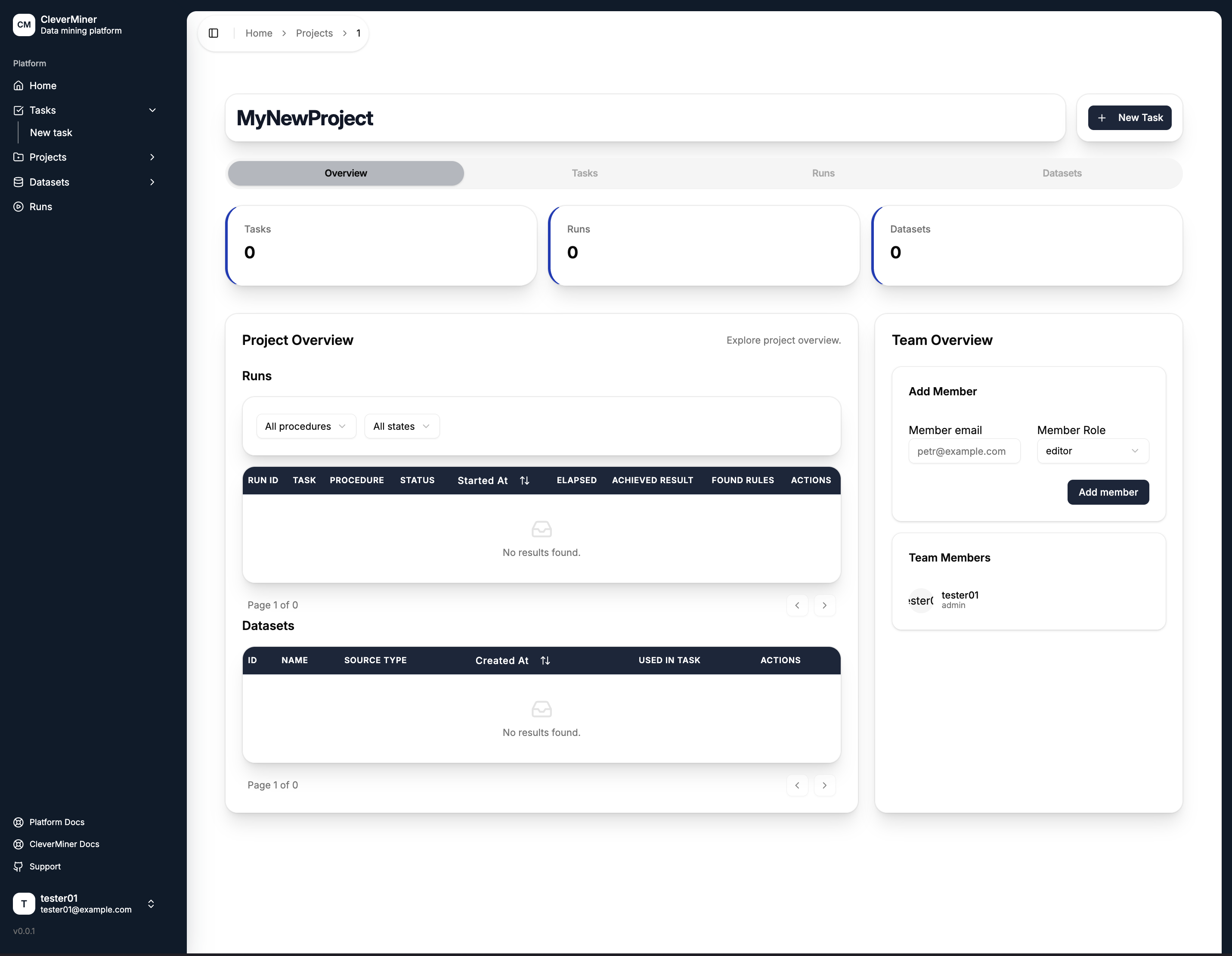This screenshot has height=956, width=1232.
Task: Toggle the sidebar panel icon
Action: click(213, 33)
